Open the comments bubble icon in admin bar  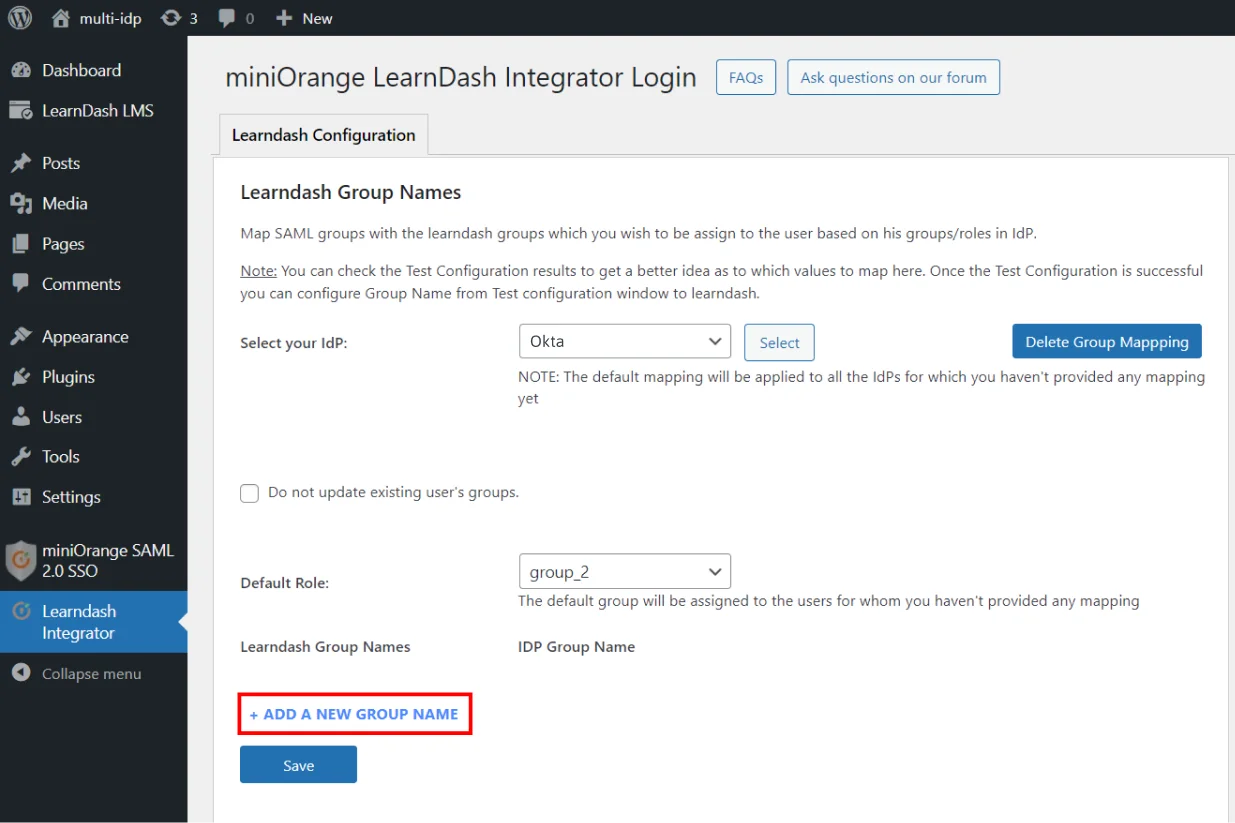[227, 18]
